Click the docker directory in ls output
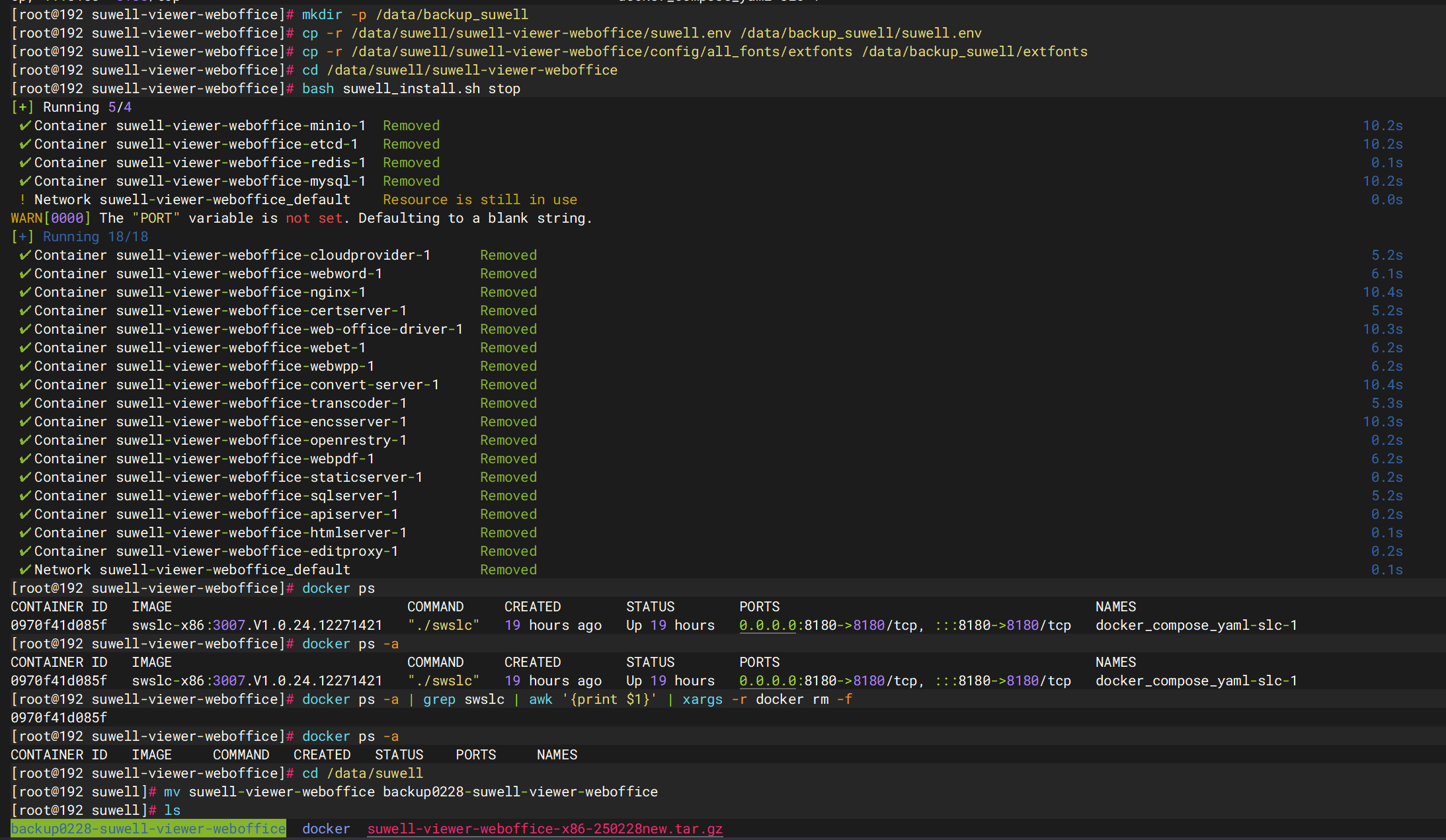The height and width of the screenshot is (840, 1446). 326,829
